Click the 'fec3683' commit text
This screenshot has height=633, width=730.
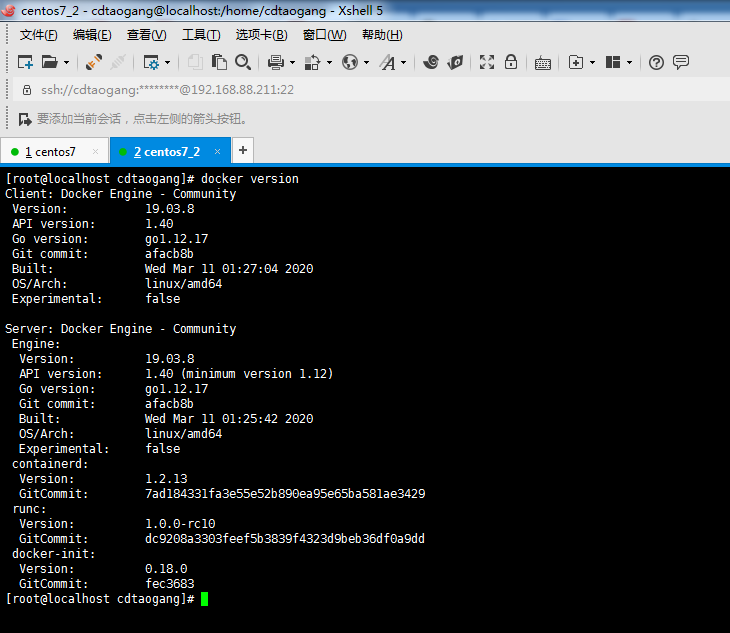tap(170, 584)
